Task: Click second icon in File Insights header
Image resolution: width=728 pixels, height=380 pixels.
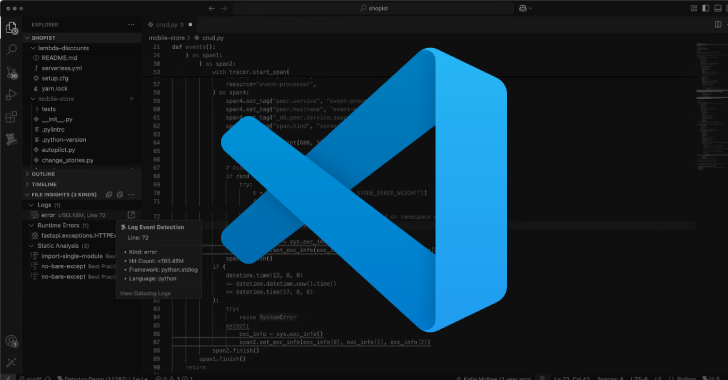Action: click(120, 195)
